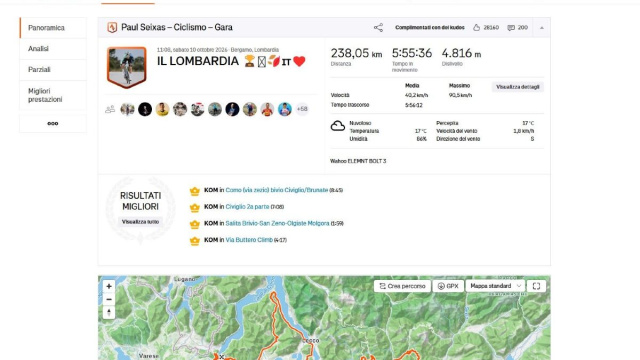
Task: Click the IL LOMBARDIA activity title
Action: (x=198, y=61)
